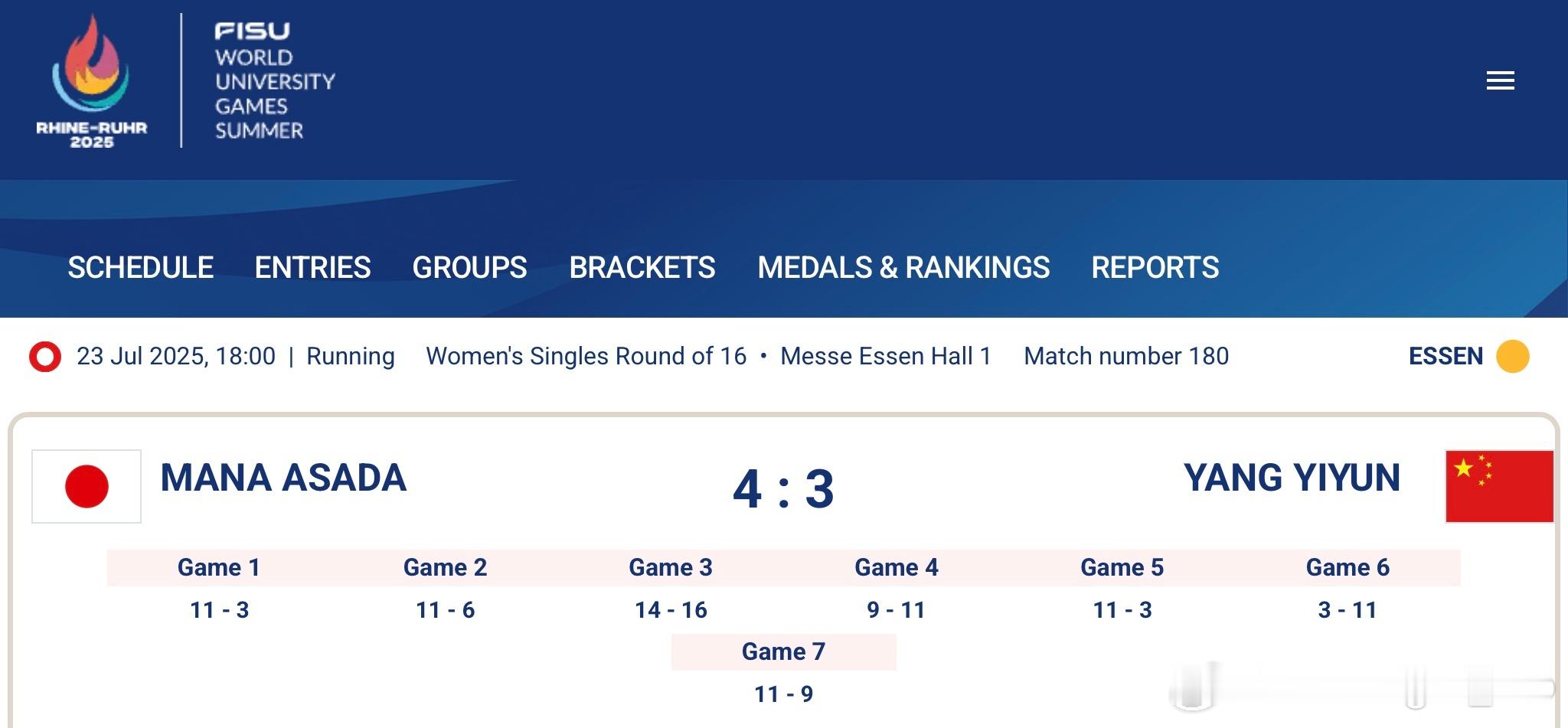Viewport: 1568px width, 728px height.
Task: Click the red live status circle icon
Action: tap(45, 357)
